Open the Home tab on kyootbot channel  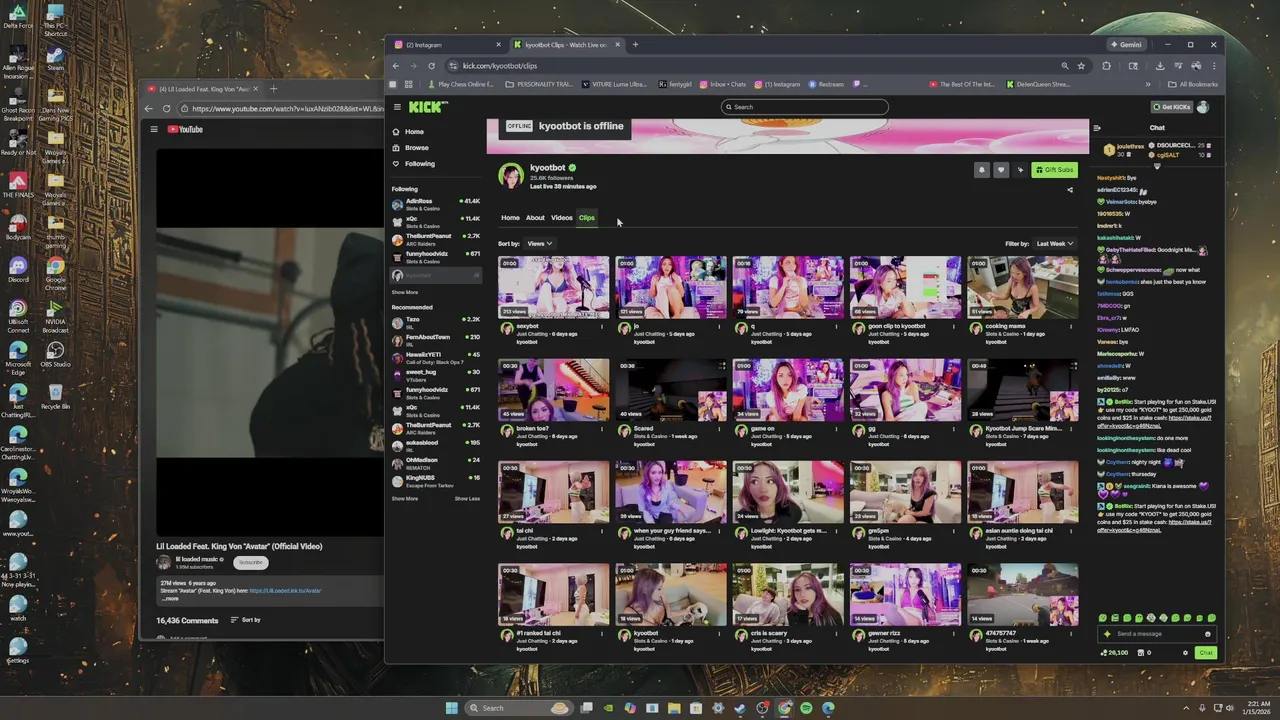point(510,218)
